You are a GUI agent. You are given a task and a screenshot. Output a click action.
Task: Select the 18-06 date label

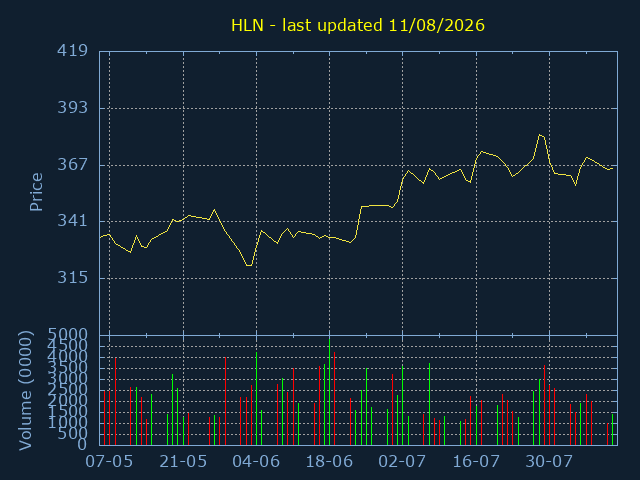[329, 462]
